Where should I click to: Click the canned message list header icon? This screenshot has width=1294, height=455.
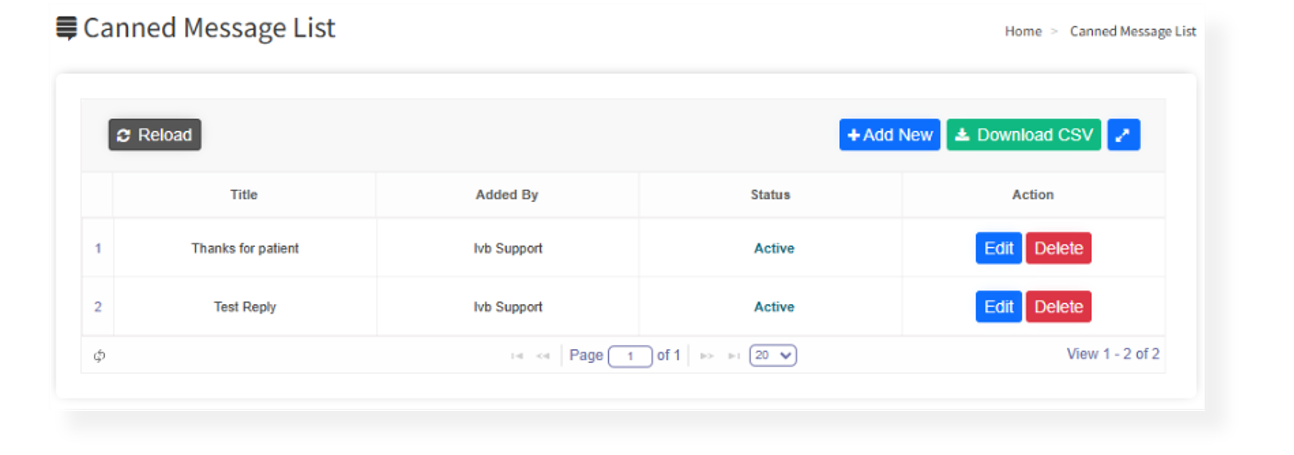66,28
